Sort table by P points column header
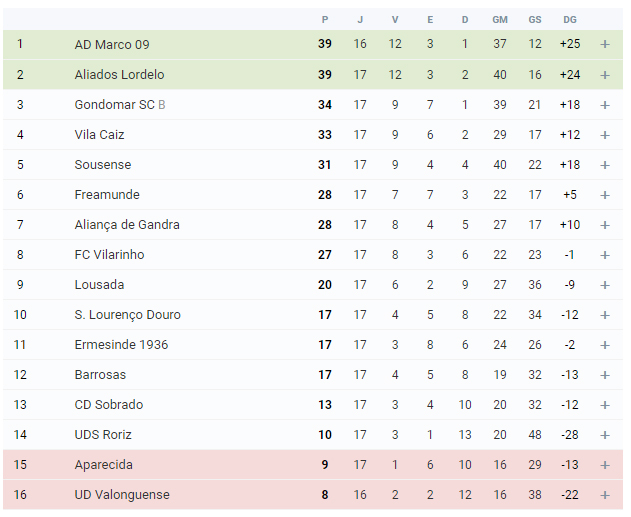This screenshot has height=517, width=631. click(325, 20)
